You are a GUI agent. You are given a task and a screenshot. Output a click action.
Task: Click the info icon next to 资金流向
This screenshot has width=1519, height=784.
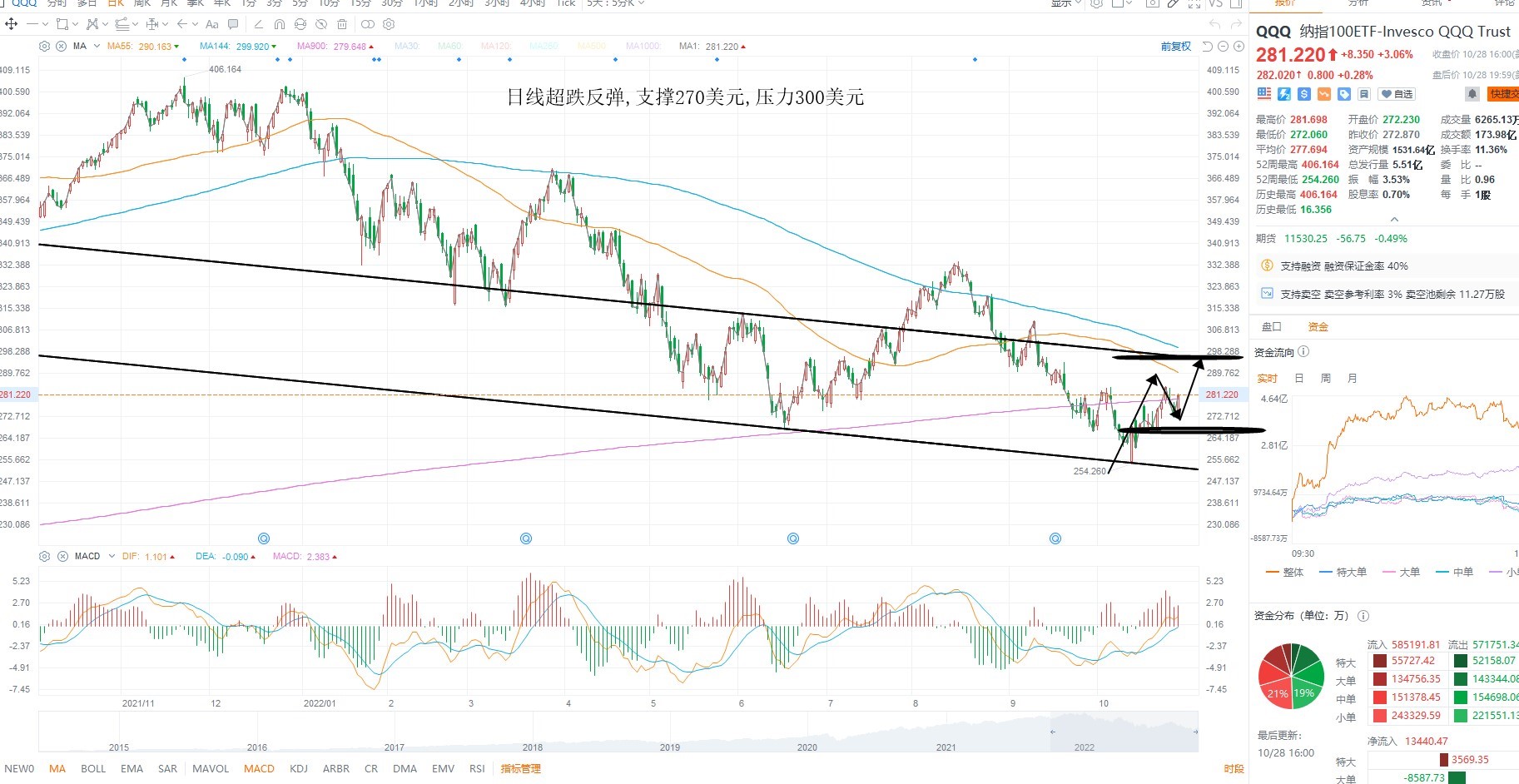(1303, 352)
